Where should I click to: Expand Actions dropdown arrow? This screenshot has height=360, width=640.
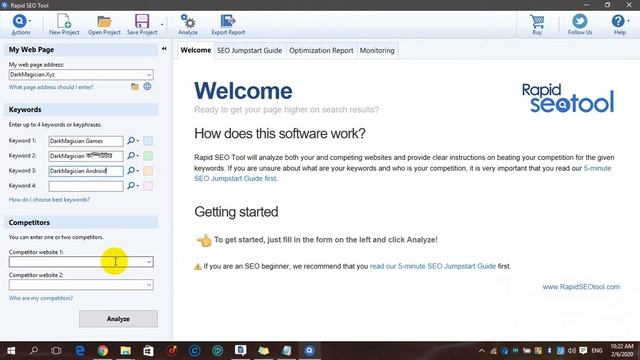tap(30, 21)
